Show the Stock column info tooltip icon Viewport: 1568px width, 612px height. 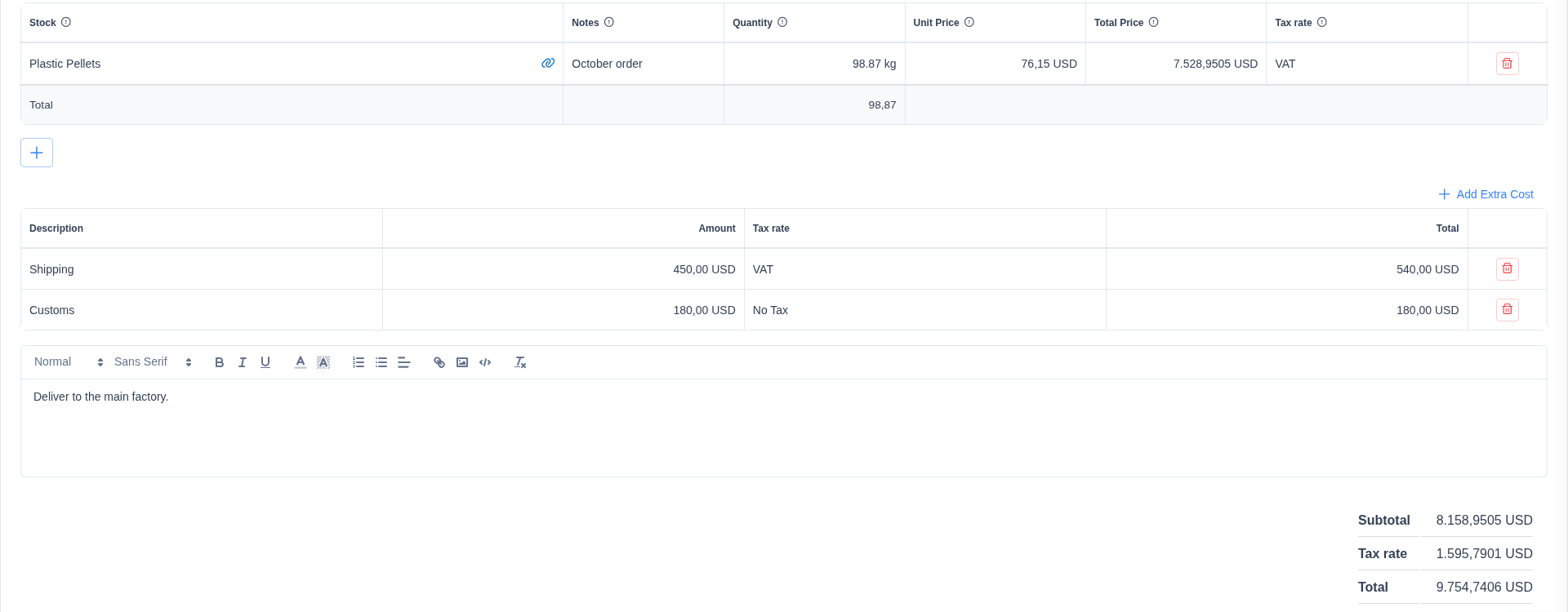coord(66,22)
